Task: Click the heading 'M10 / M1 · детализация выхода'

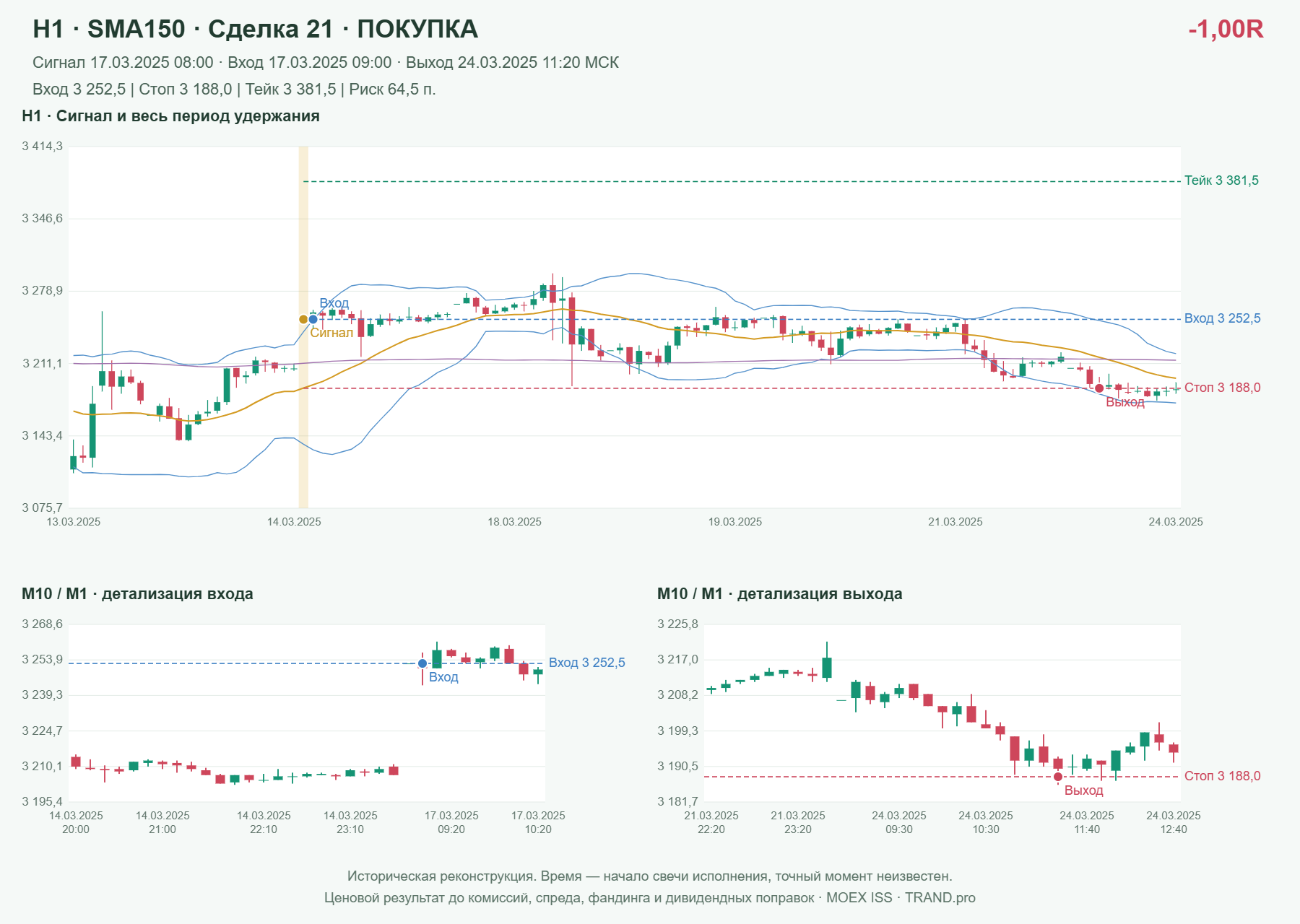Action: [780, 594]
